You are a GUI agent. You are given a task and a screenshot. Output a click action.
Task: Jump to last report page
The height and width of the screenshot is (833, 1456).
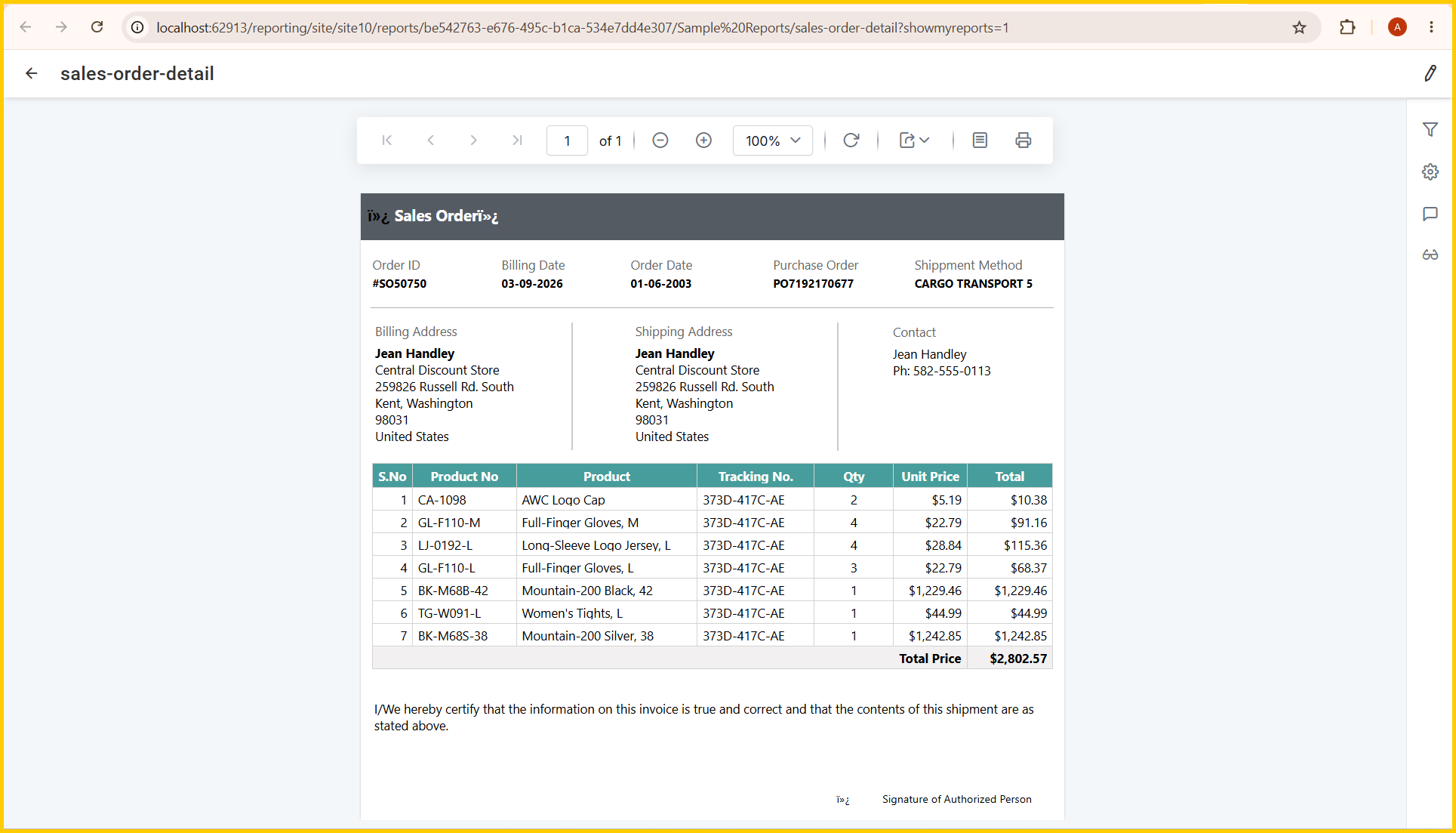(x=517, y=140)
